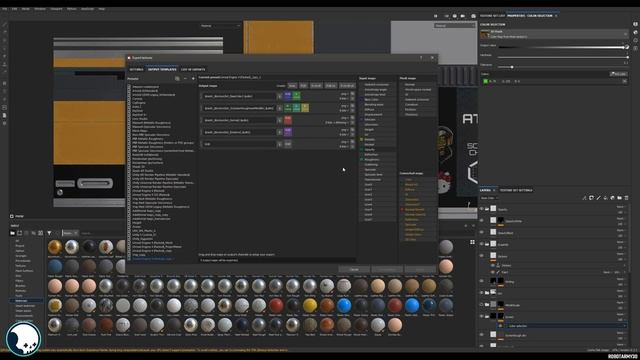Toggle visibility of the Paint effect
The width and height of the screenshot is (640, 360).
493,272
